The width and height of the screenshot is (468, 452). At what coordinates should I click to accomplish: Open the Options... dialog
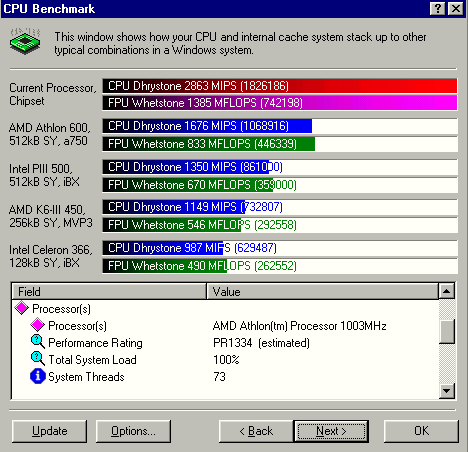pos(133,431)
